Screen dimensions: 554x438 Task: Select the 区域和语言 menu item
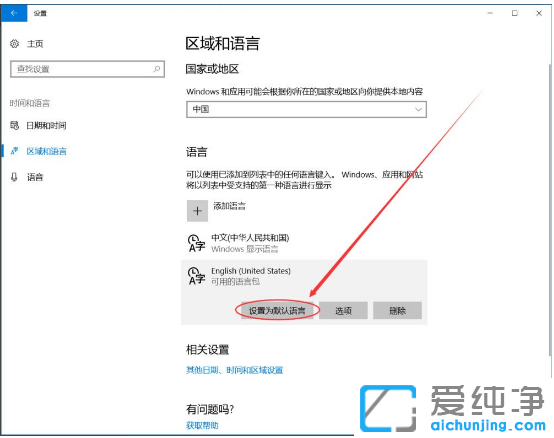pos(46,151)
